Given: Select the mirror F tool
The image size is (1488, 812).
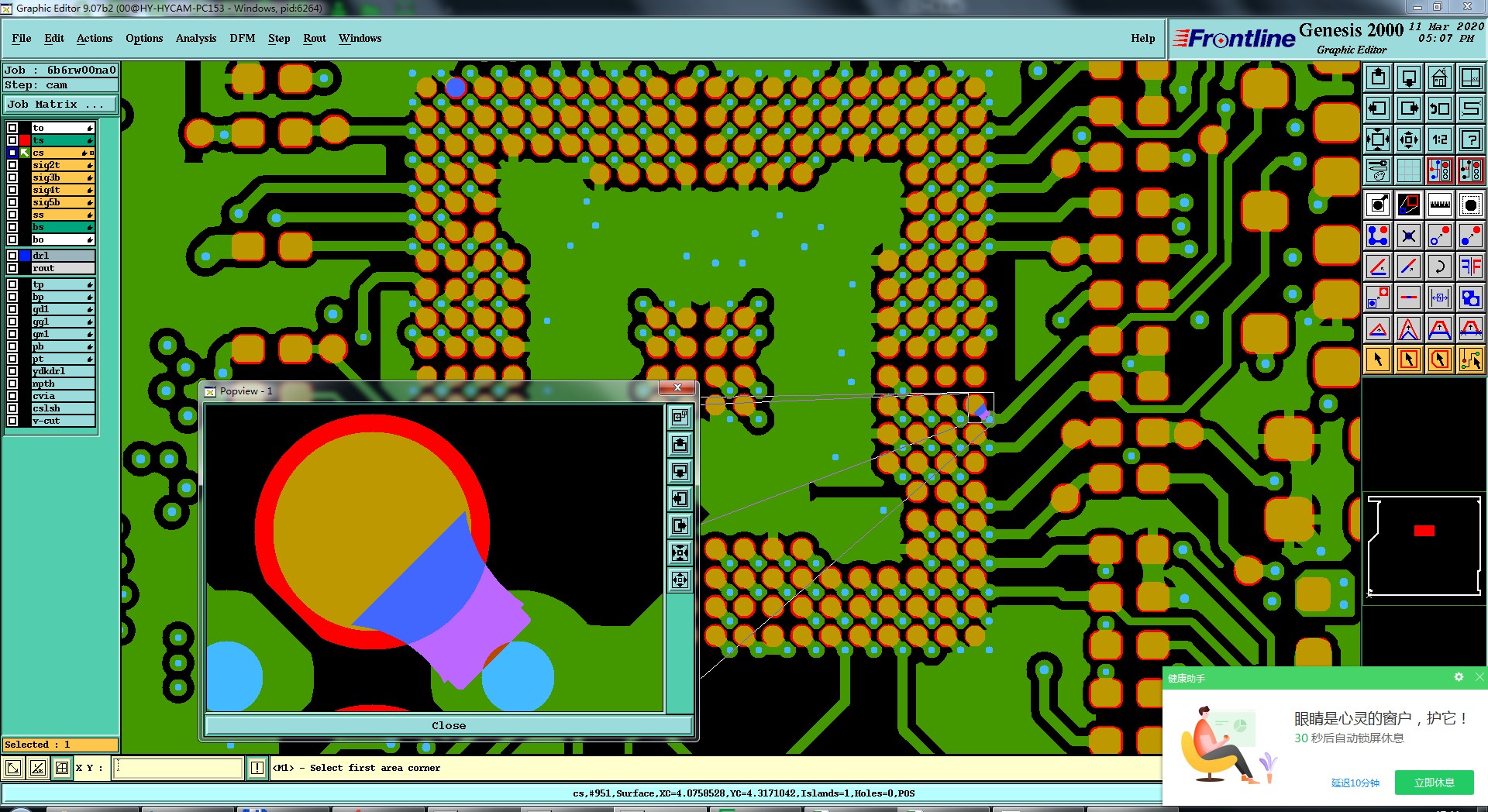Looking at the screenshot, I should (x=1471, y=267).
